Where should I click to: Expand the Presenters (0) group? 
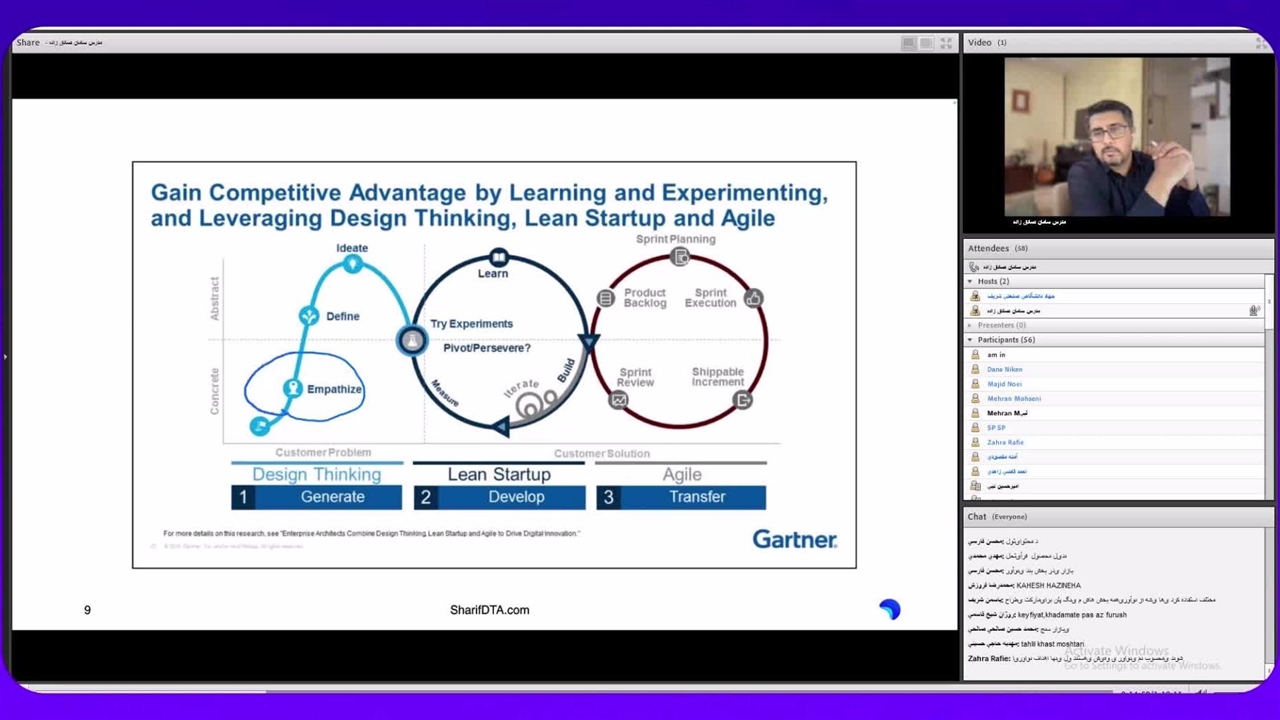(x=970, y=325)
